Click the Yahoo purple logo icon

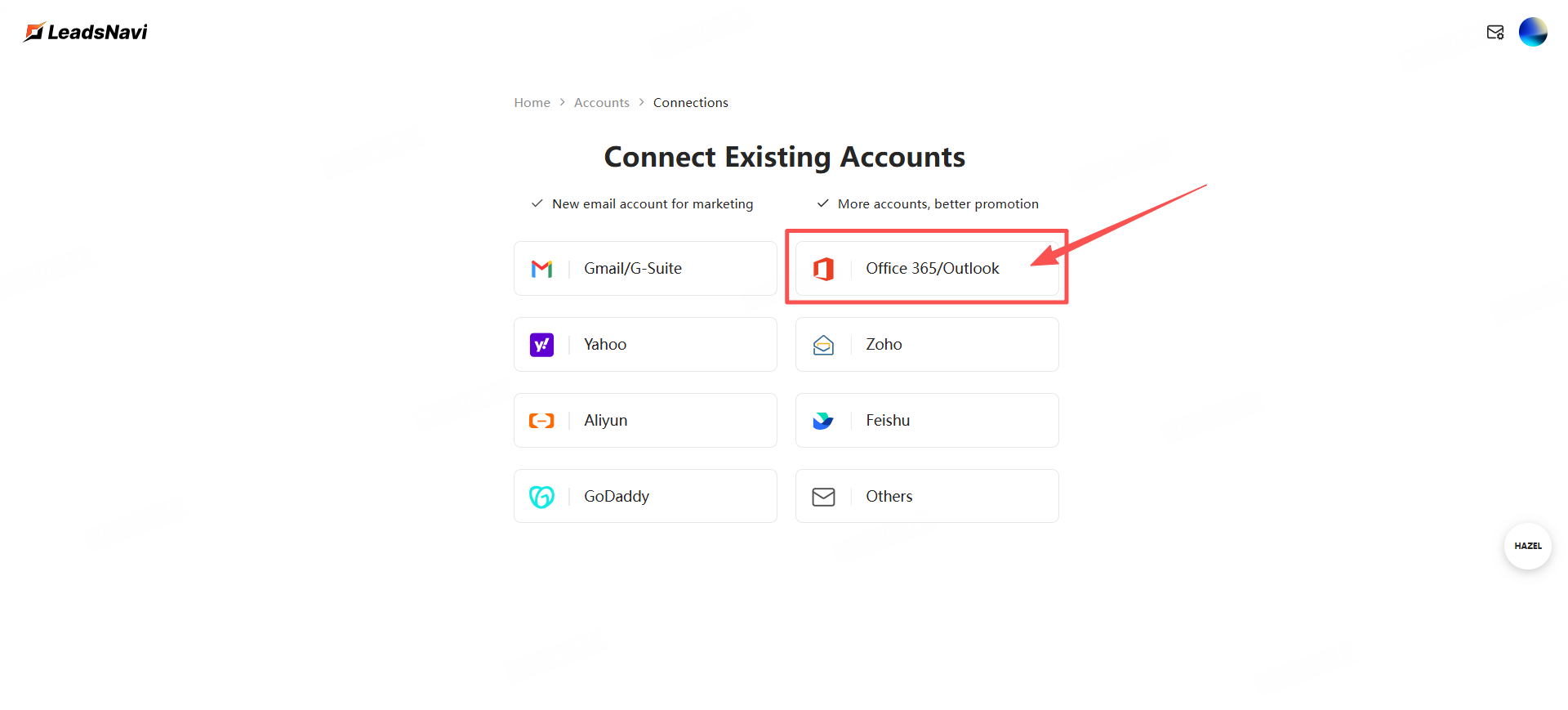tap(541, 345)
